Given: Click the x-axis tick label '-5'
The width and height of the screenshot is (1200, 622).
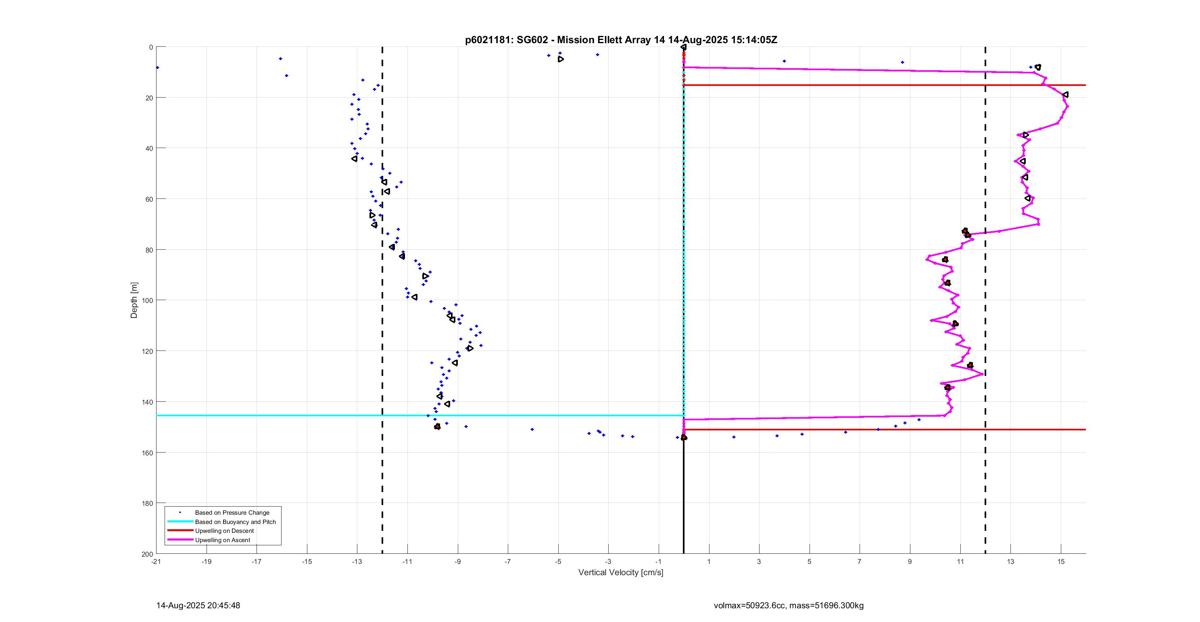Looking at the screenshot, I should 558,561.
